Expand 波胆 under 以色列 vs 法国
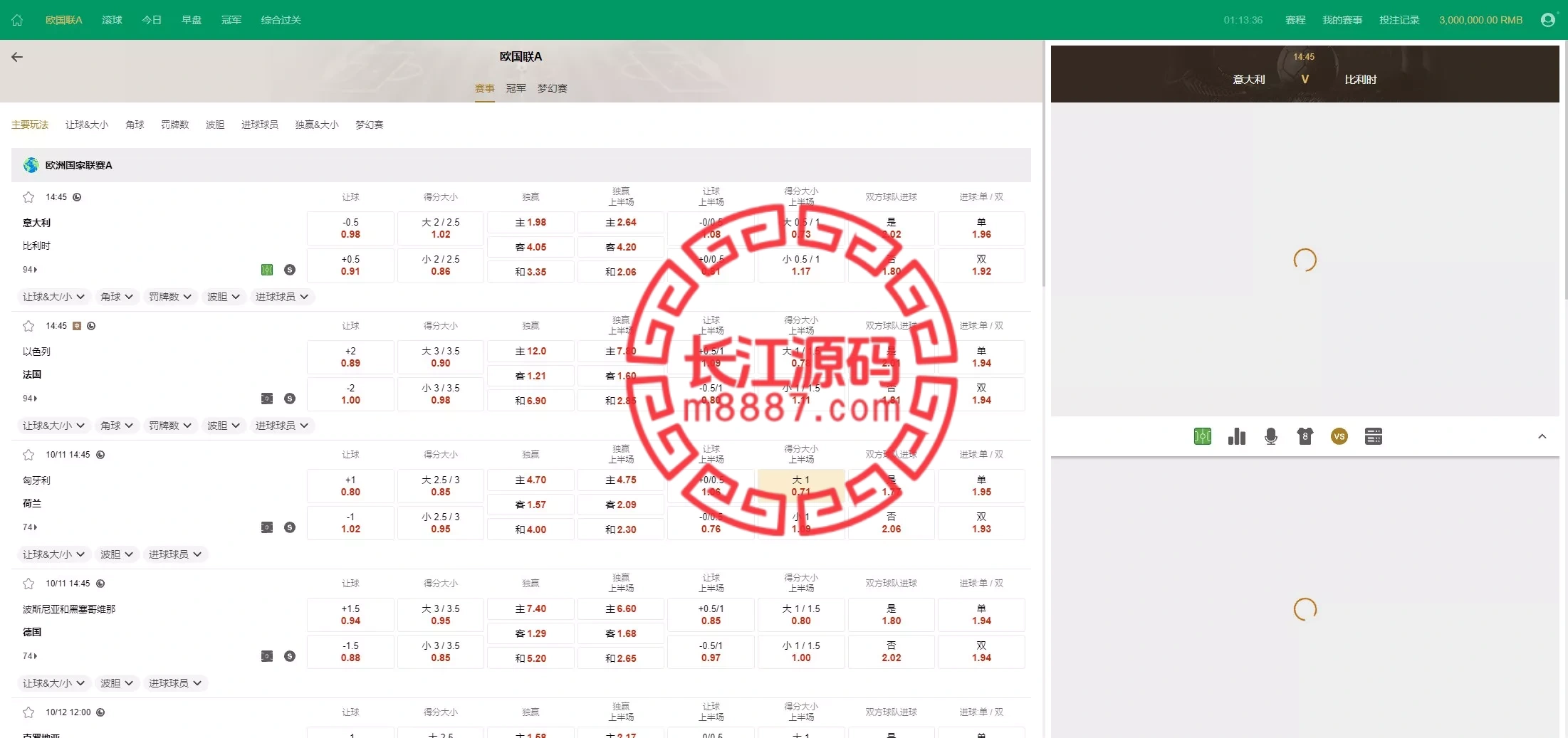Image resolution: width=1568 pixels, height=738 pixels. 224,426
